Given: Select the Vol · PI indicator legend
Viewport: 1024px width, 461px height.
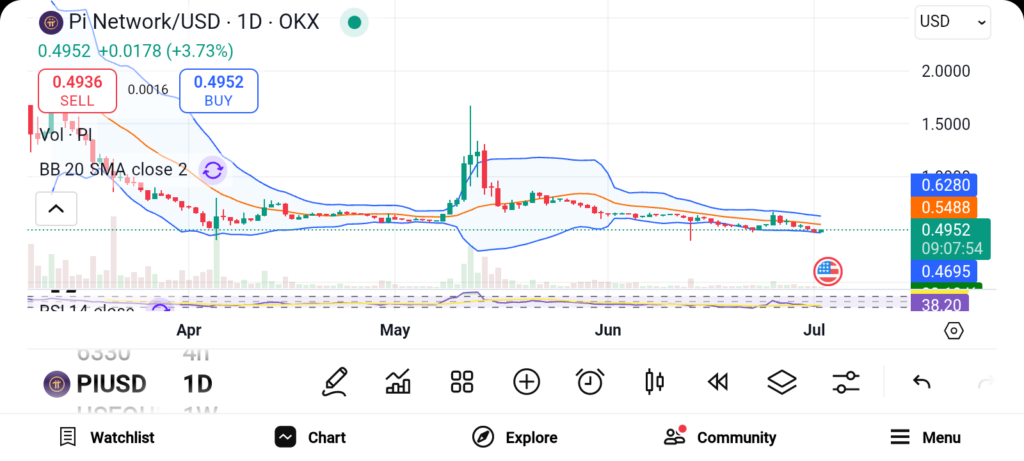Looking at the screenshot, I should (66, 135).
